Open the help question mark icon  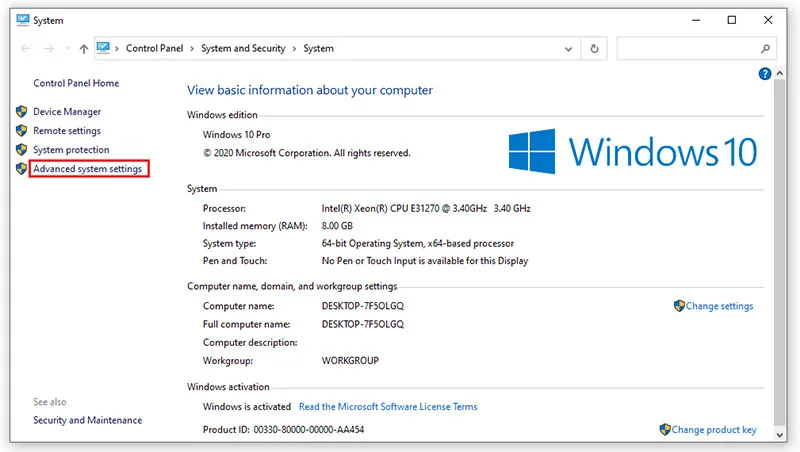[x=764, y=74]
